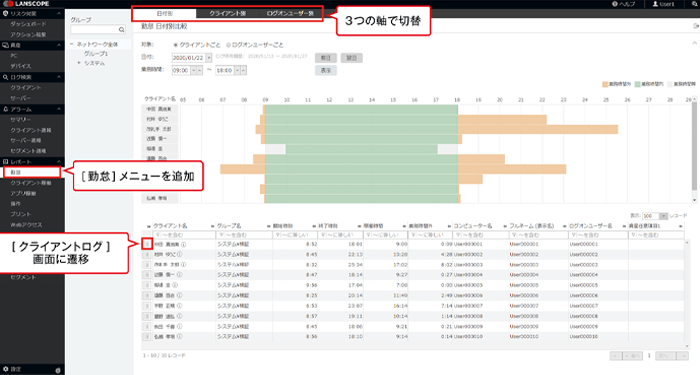Open client log button for User000002 row
Screen dimensions: 700x375
(147, 254)
